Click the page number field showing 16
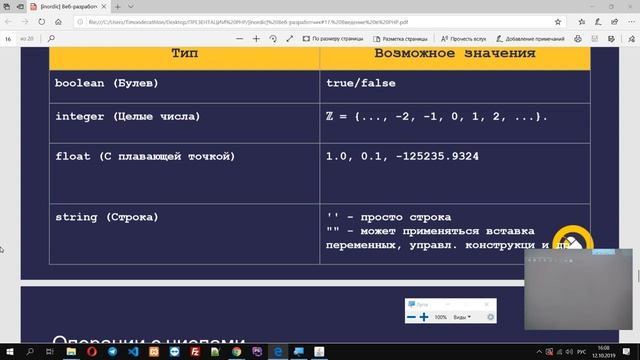The width and height of the screenshot is (640, 360). (8, 39)
